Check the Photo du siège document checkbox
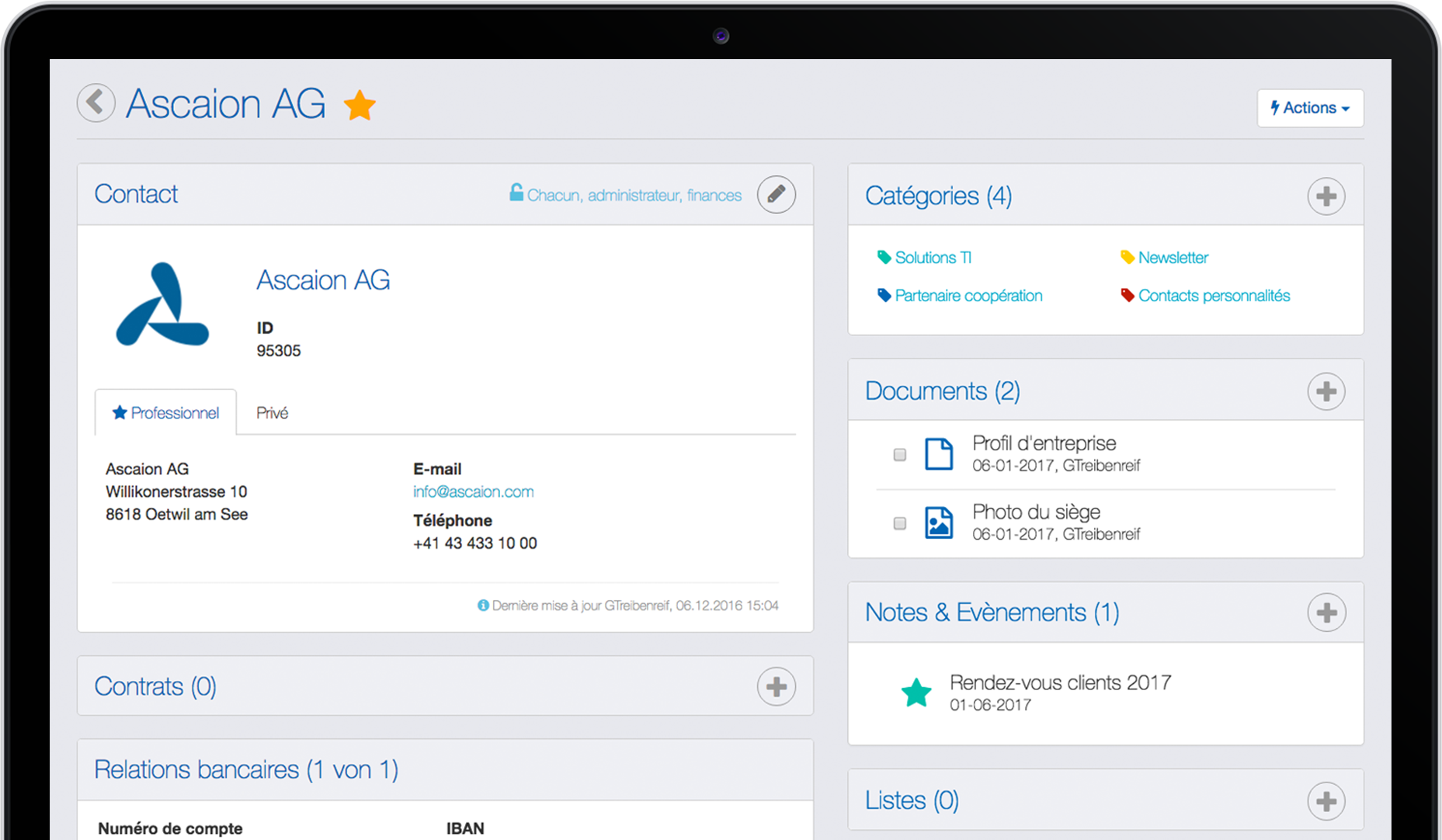Viewport: 1442px width, 840px height. point(899,523)
